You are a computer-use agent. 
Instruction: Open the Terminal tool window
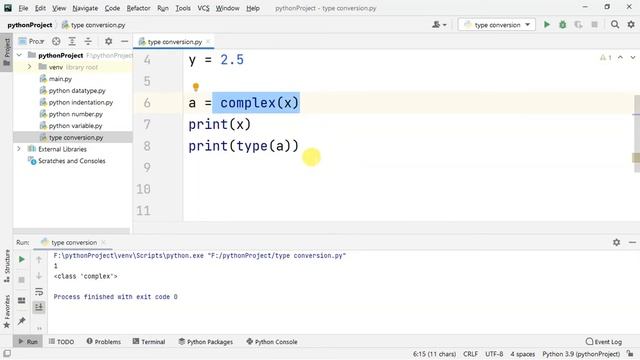(x=149, y=342)
